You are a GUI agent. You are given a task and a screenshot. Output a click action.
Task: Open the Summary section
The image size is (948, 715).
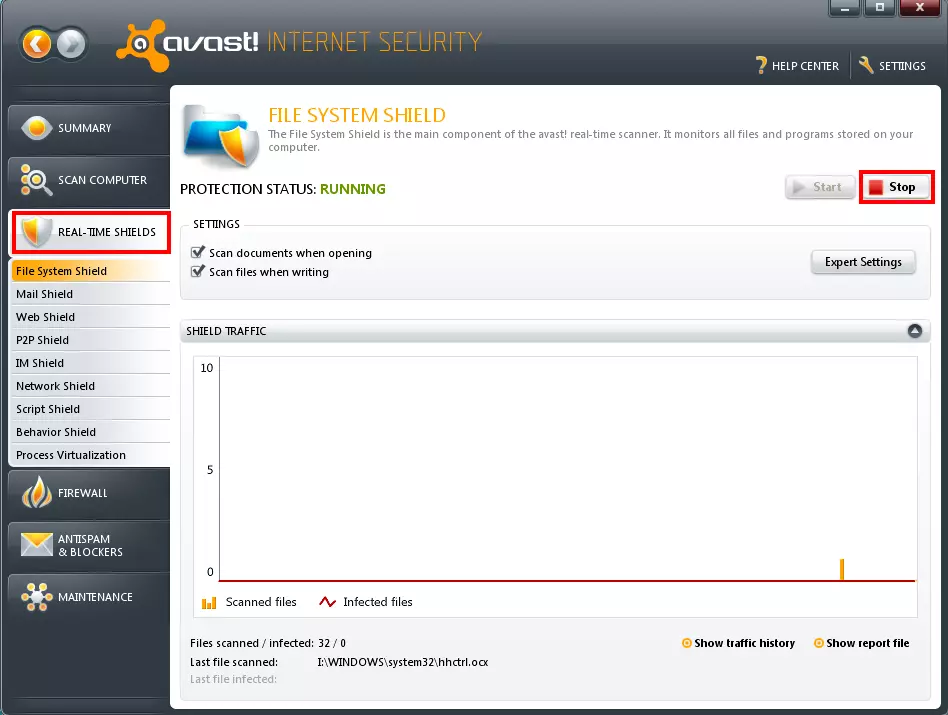85,128
